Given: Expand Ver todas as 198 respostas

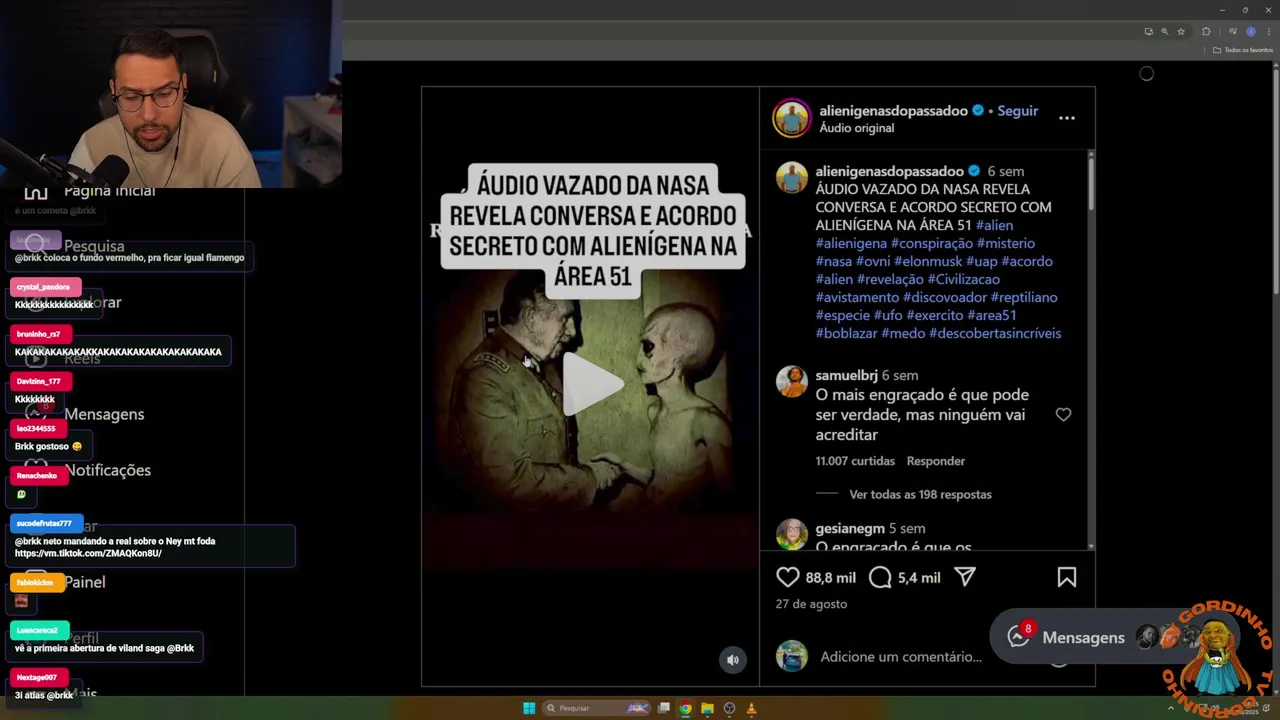Looking at the screenshot, I should click(x=920, y=494).
